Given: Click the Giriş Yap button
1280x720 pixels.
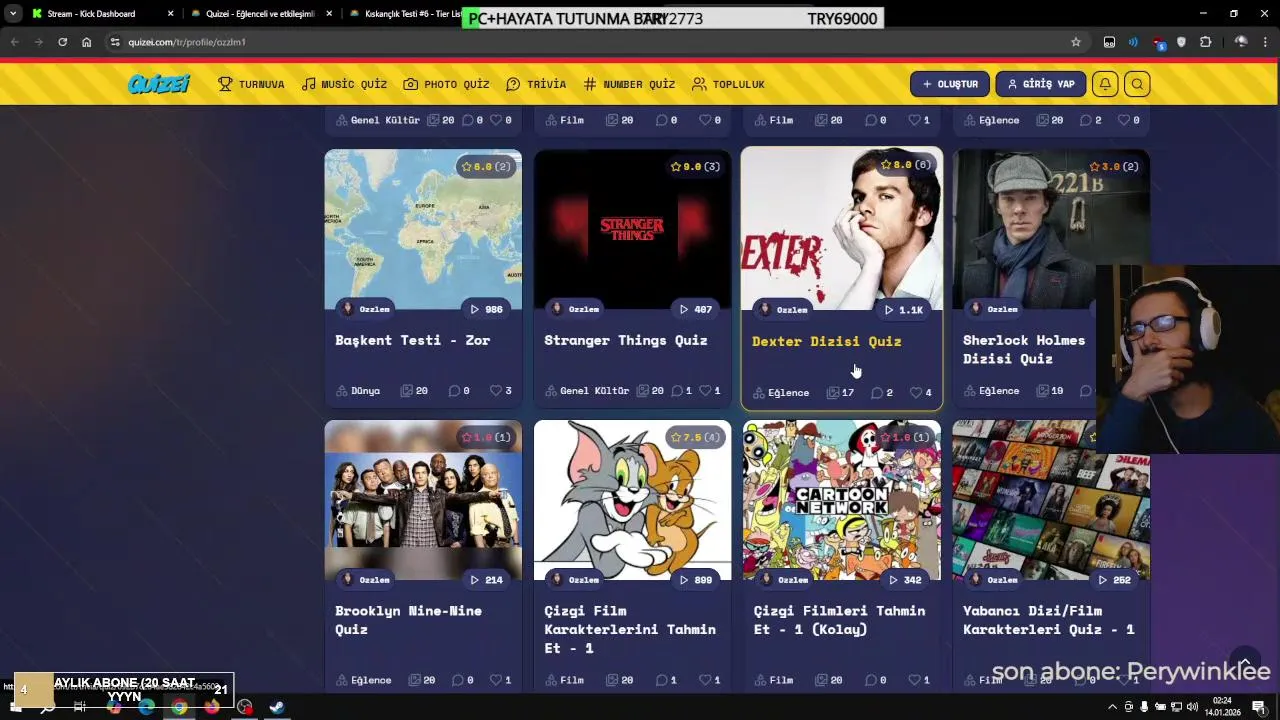Looking at the screenshot, I should (x=1041, y=84).
